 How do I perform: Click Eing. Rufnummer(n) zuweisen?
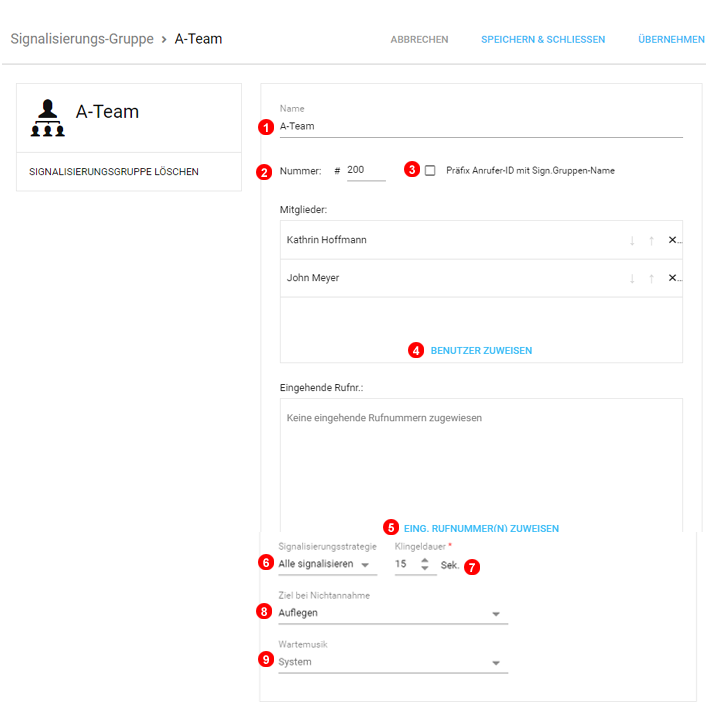481,529
